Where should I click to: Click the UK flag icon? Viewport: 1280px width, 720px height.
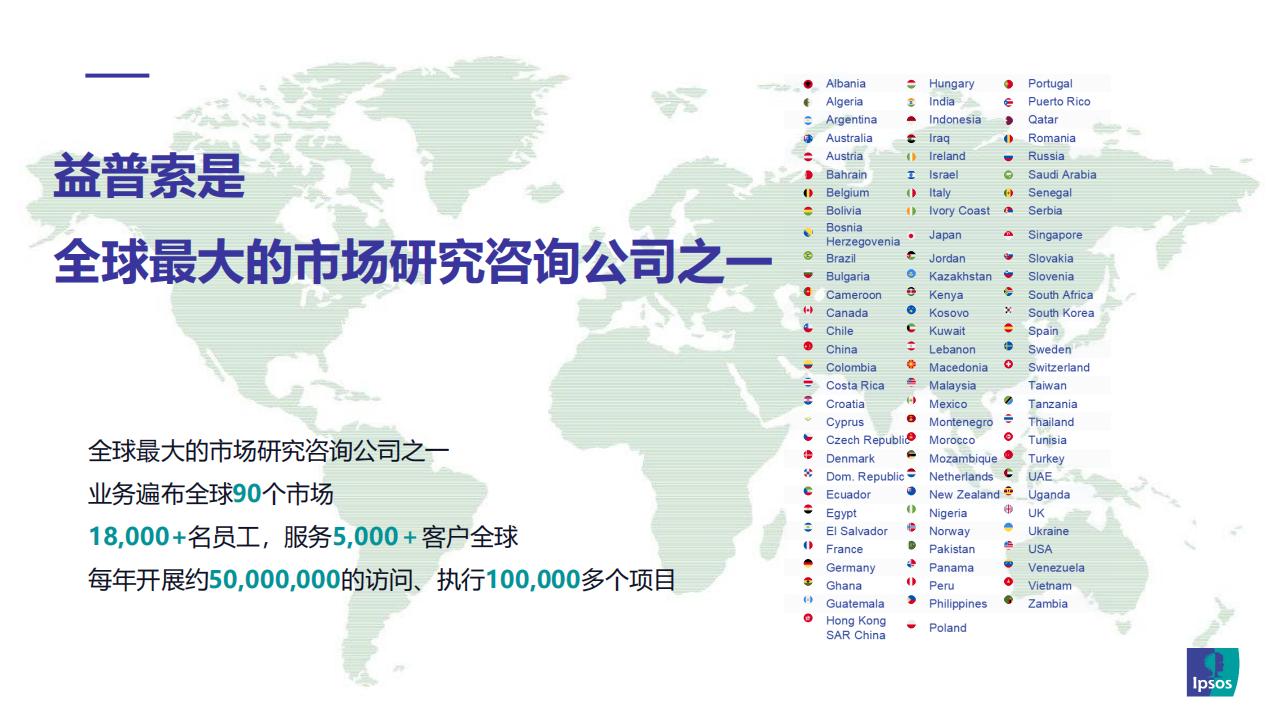(1009, 512)
